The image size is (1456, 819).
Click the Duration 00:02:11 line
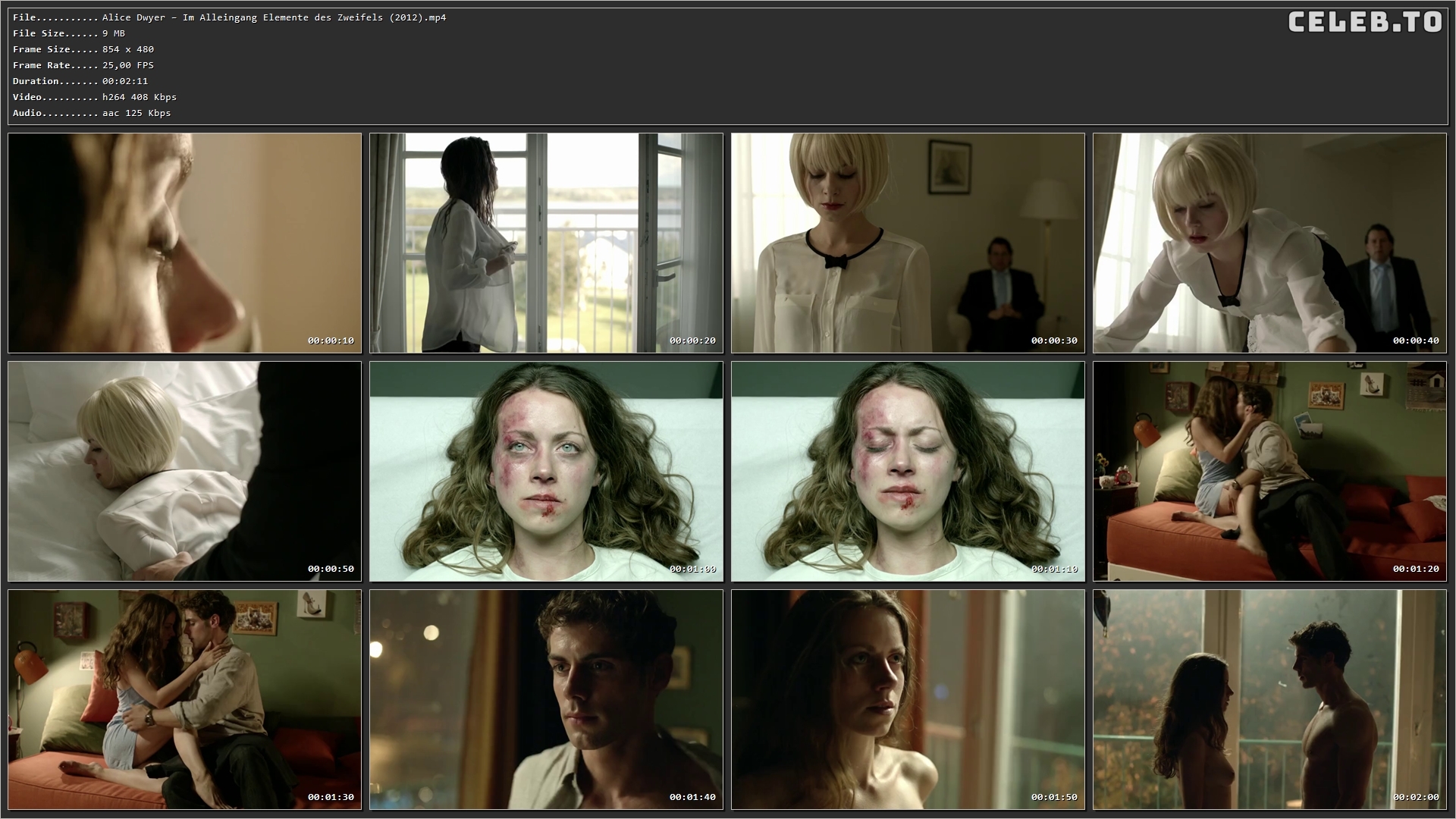[x=80, y=81]
